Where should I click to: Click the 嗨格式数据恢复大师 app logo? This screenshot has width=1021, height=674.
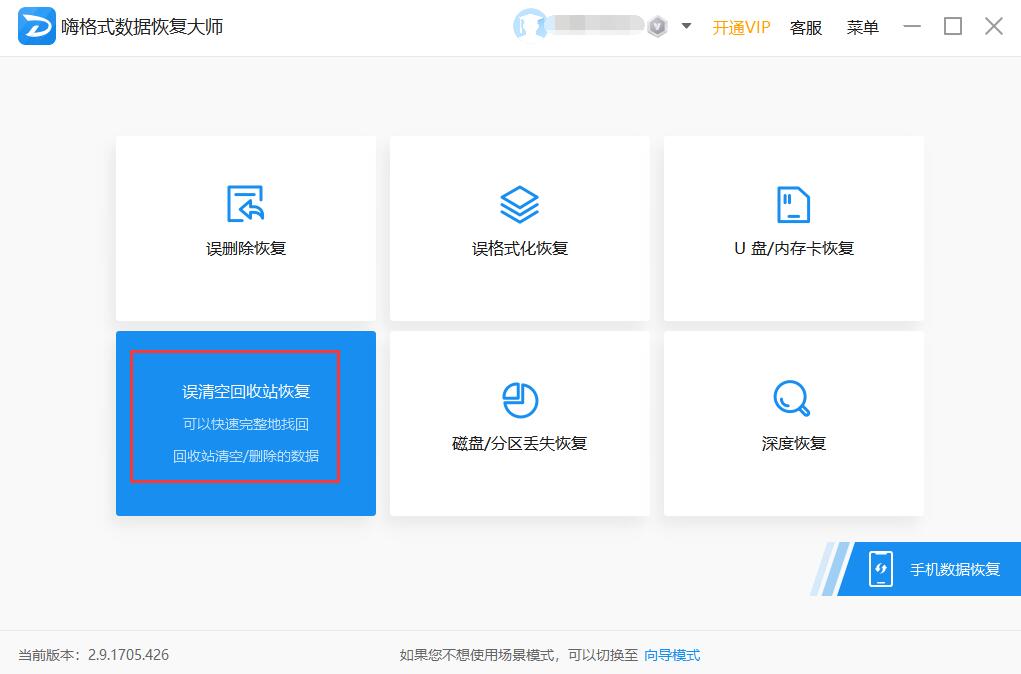coord(36,26)
